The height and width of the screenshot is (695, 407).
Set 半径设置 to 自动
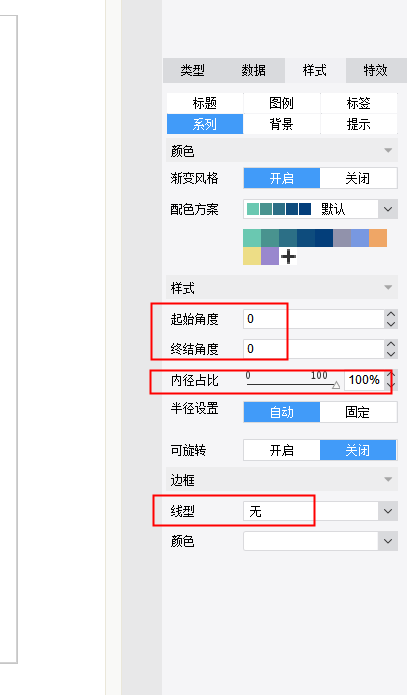282,412
